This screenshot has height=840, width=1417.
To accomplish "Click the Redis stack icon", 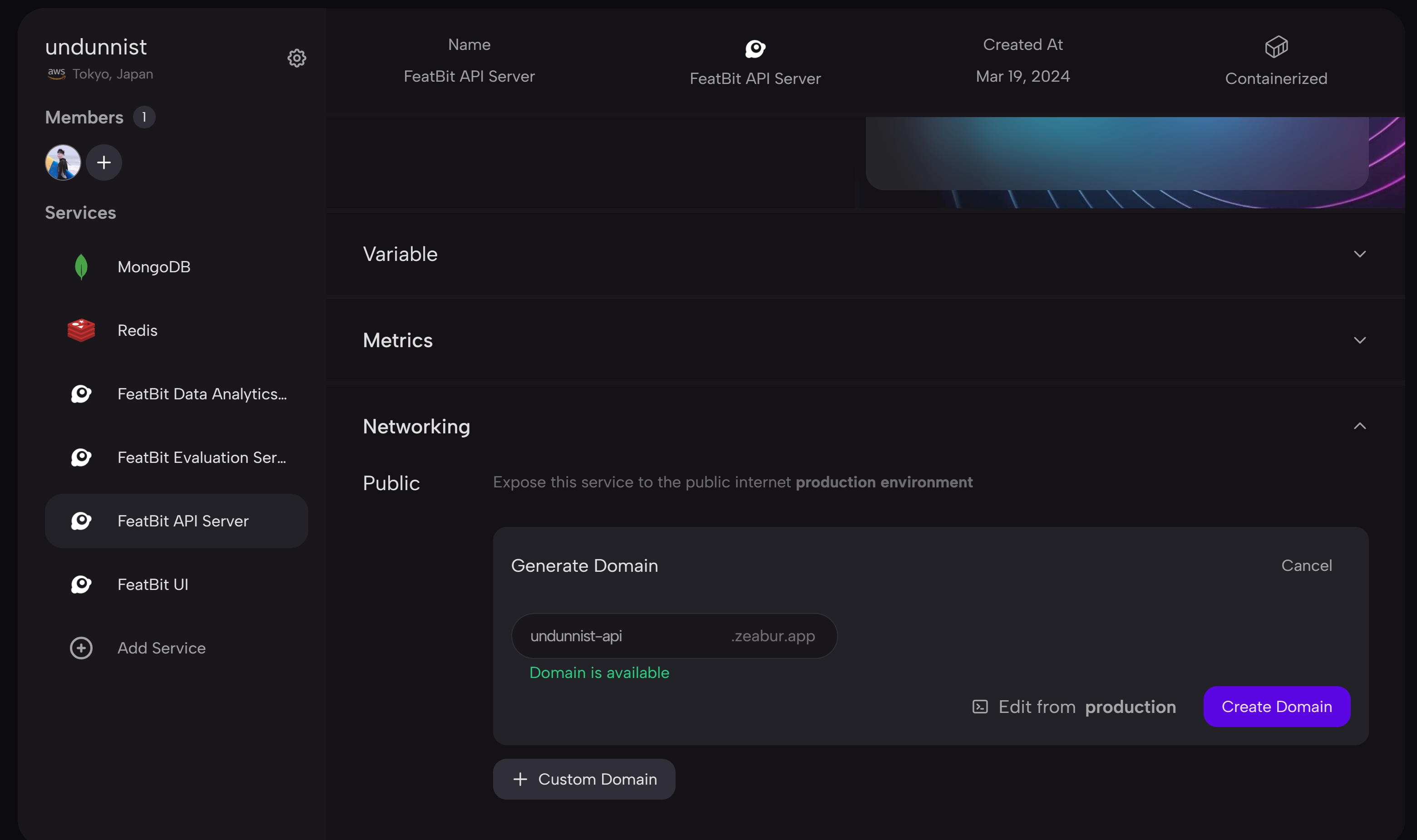I will pyautogui.click(x=81, y=330).
